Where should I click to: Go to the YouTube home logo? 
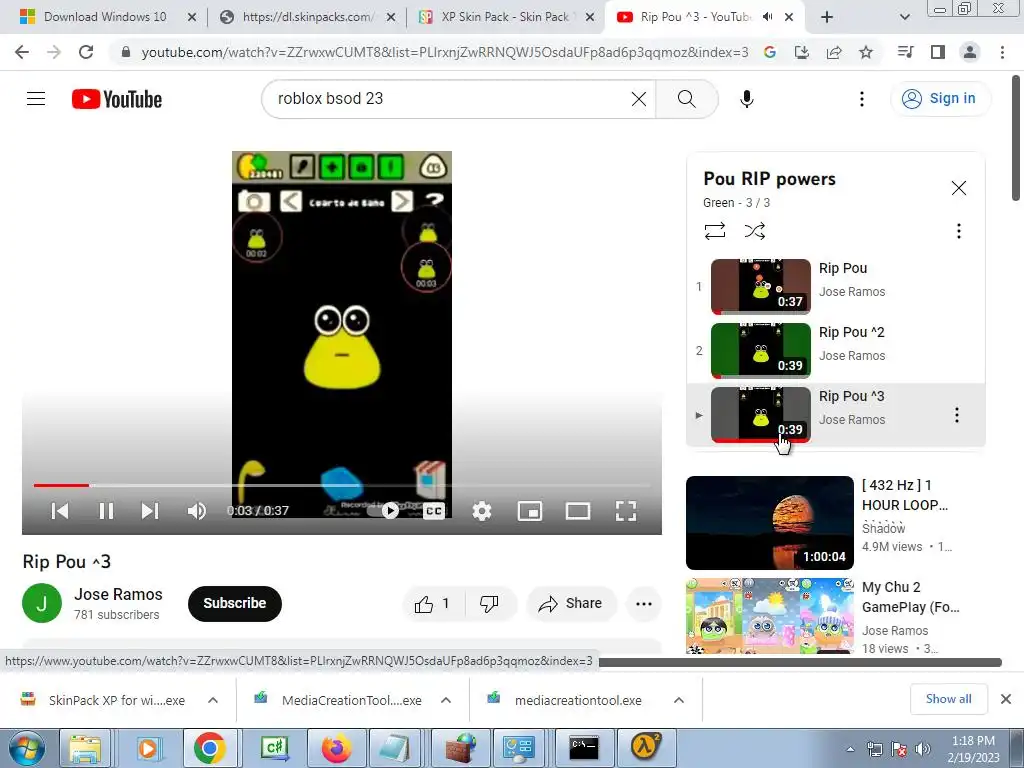[117, 99]
